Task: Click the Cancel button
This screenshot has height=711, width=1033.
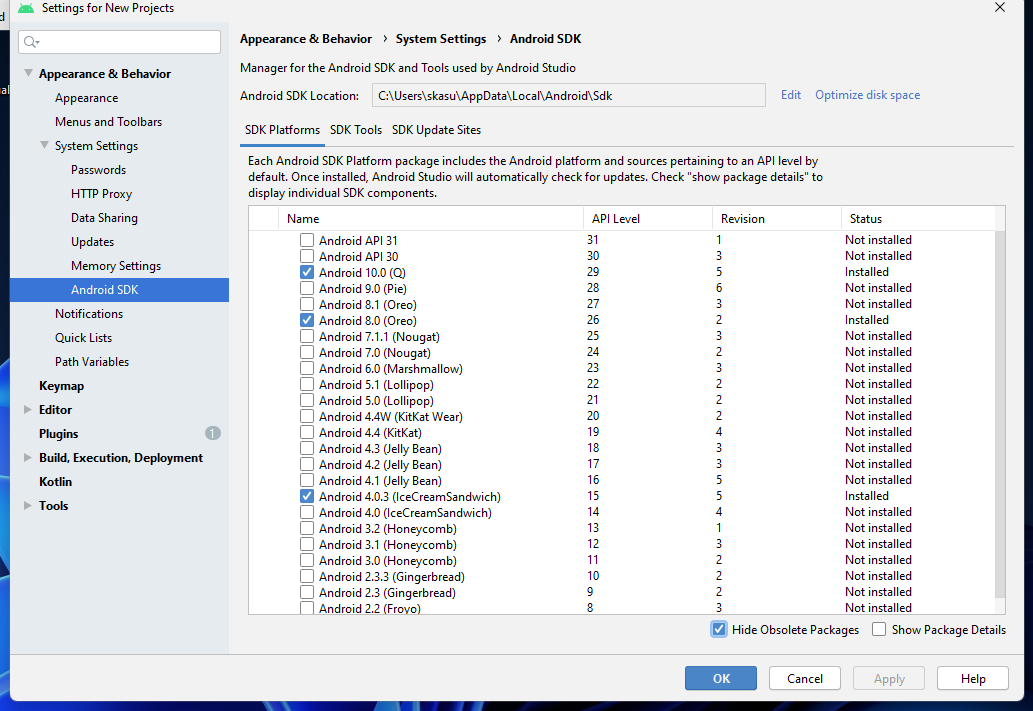Action: pyautogui.click(x=804, y=678)
